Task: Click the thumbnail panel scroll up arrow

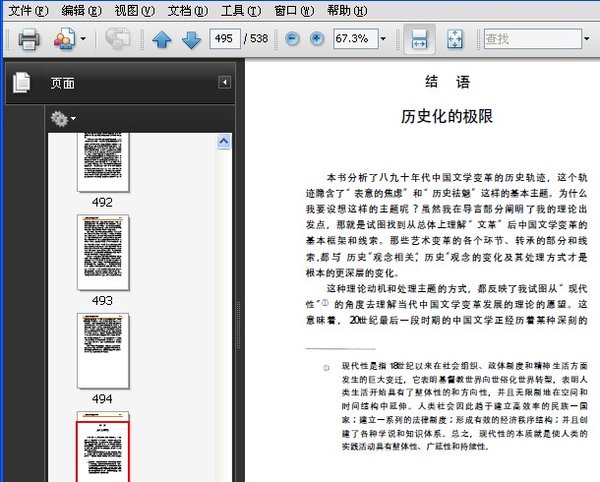Action: coord(225,143)
